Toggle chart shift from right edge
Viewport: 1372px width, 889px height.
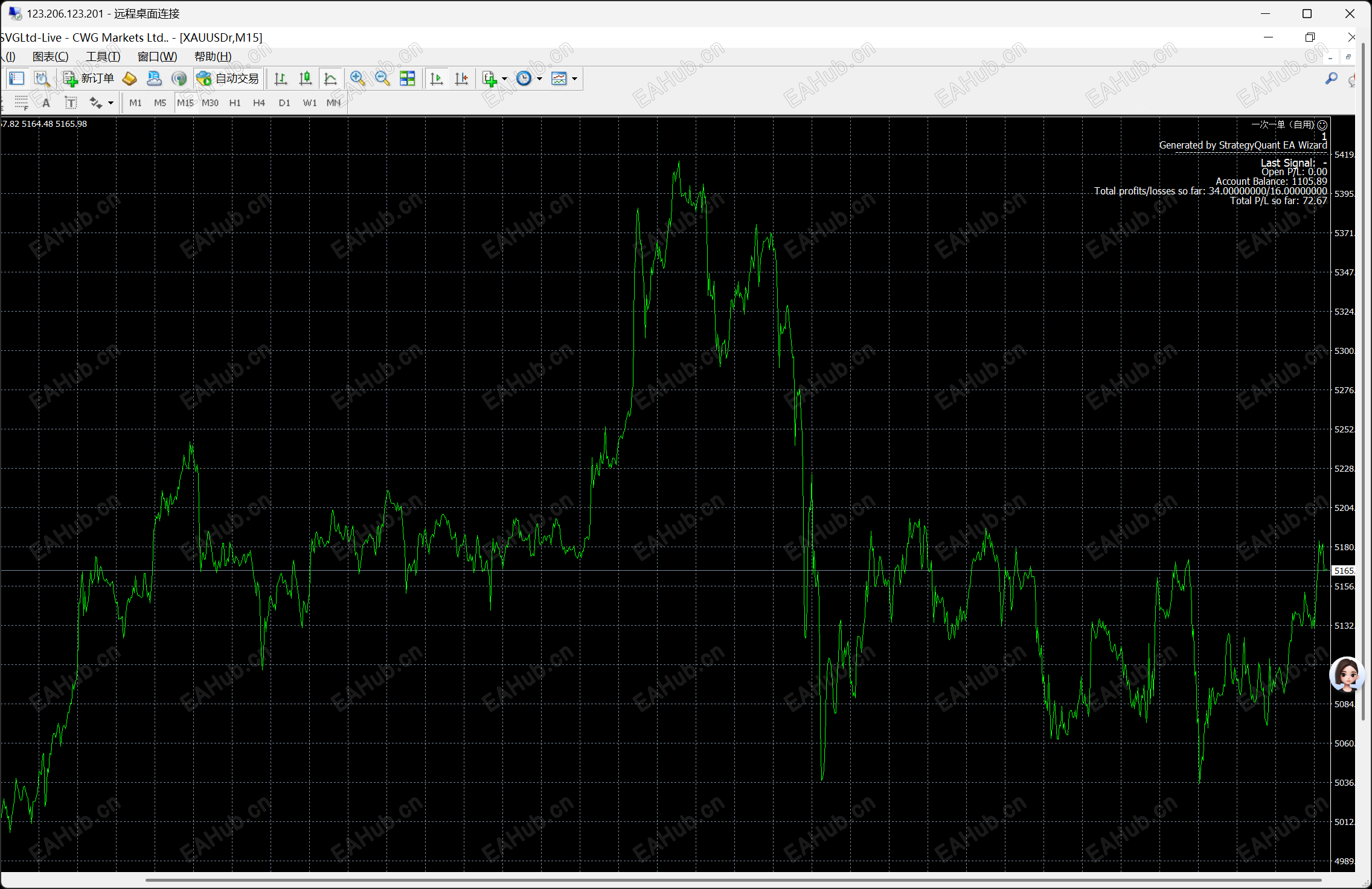[x=461, y=79]
